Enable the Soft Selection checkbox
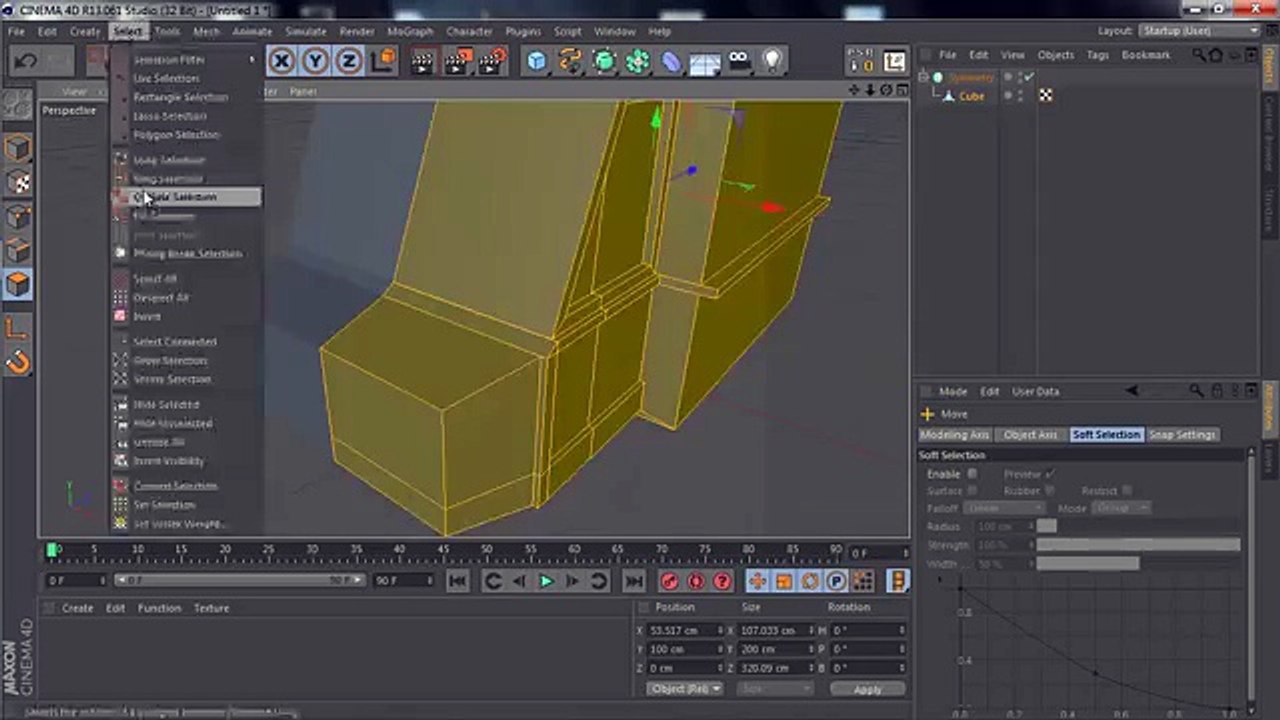The width and height of the screenshot is (1280, 720). (x=972, y=474)
